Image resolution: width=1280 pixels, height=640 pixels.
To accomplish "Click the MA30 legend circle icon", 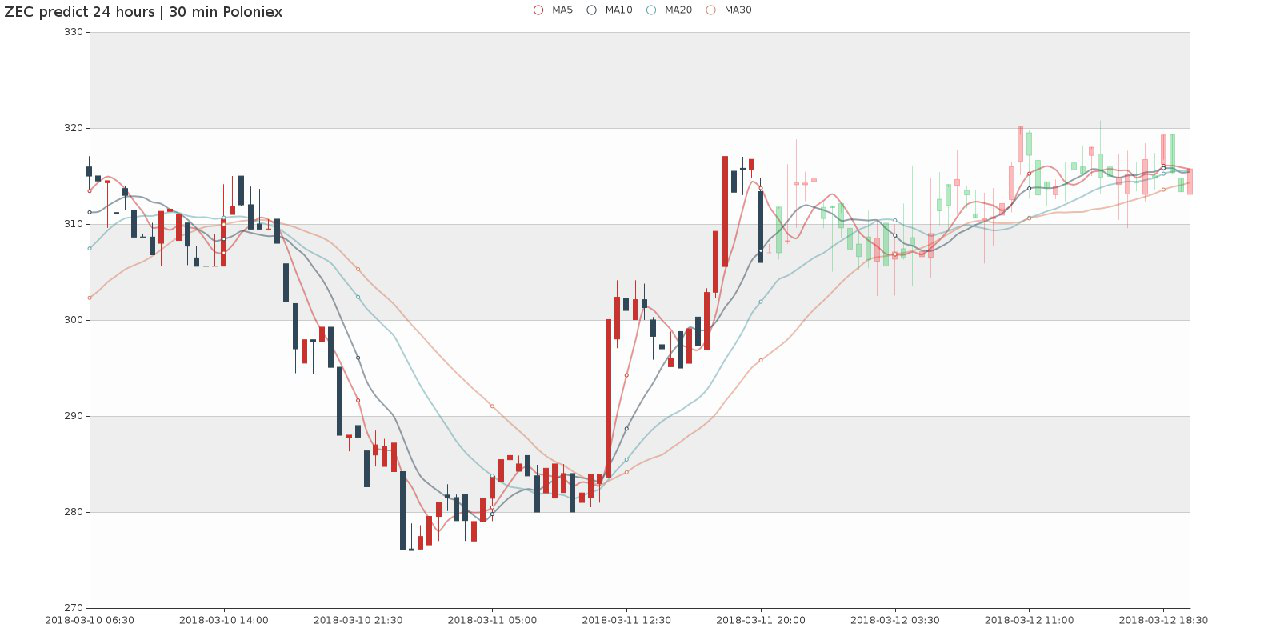I will click(711, 10).
